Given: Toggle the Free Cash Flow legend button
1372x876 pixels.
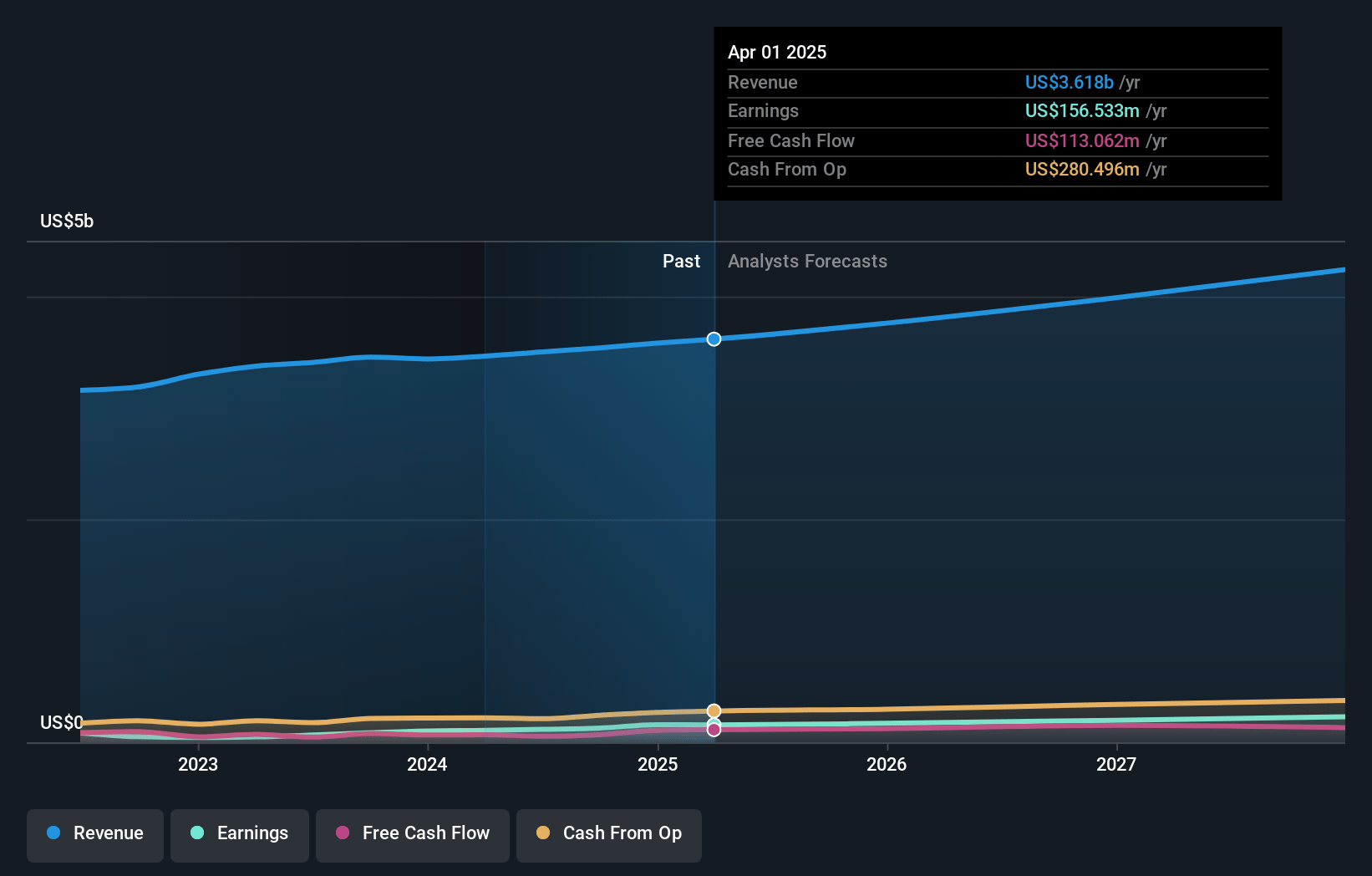Looking at the screenshot, I should tap(413, 835).
